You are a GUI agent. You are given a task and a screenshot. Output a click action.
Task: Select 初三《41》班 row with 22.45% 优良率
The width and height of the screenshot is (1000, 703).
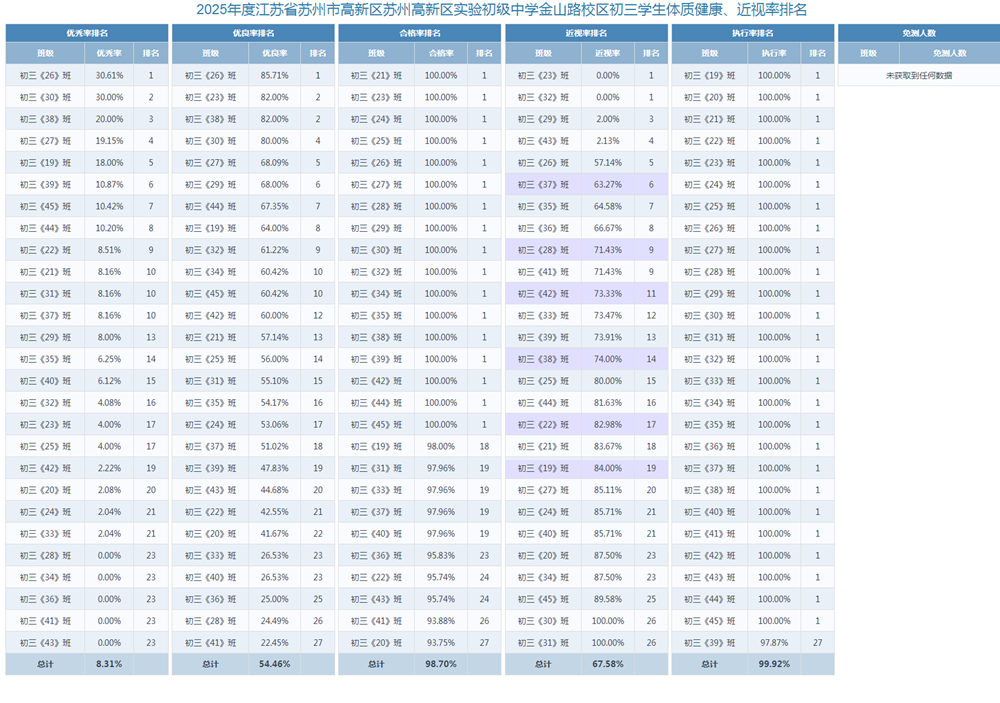tap(253, 642)
